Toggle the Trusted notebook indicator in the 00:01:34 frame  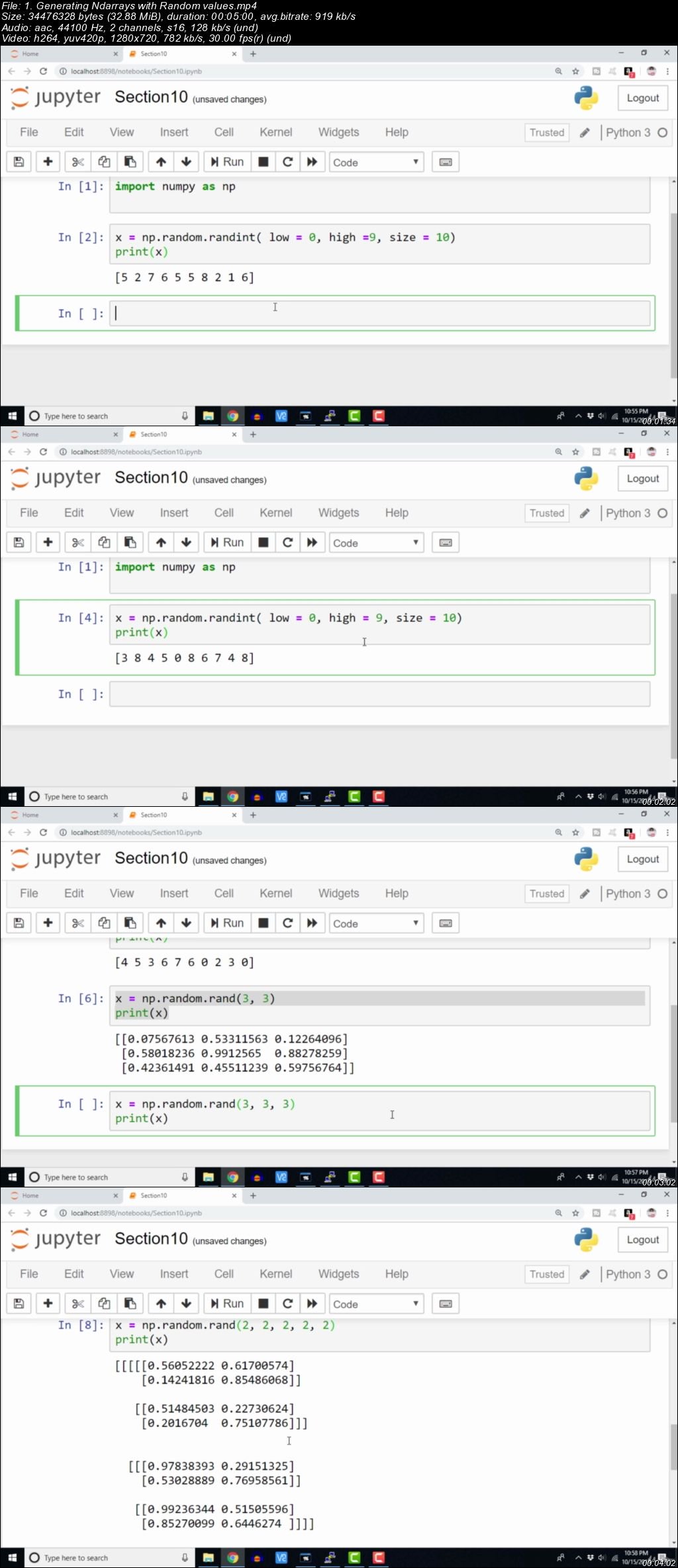(546, 132)
